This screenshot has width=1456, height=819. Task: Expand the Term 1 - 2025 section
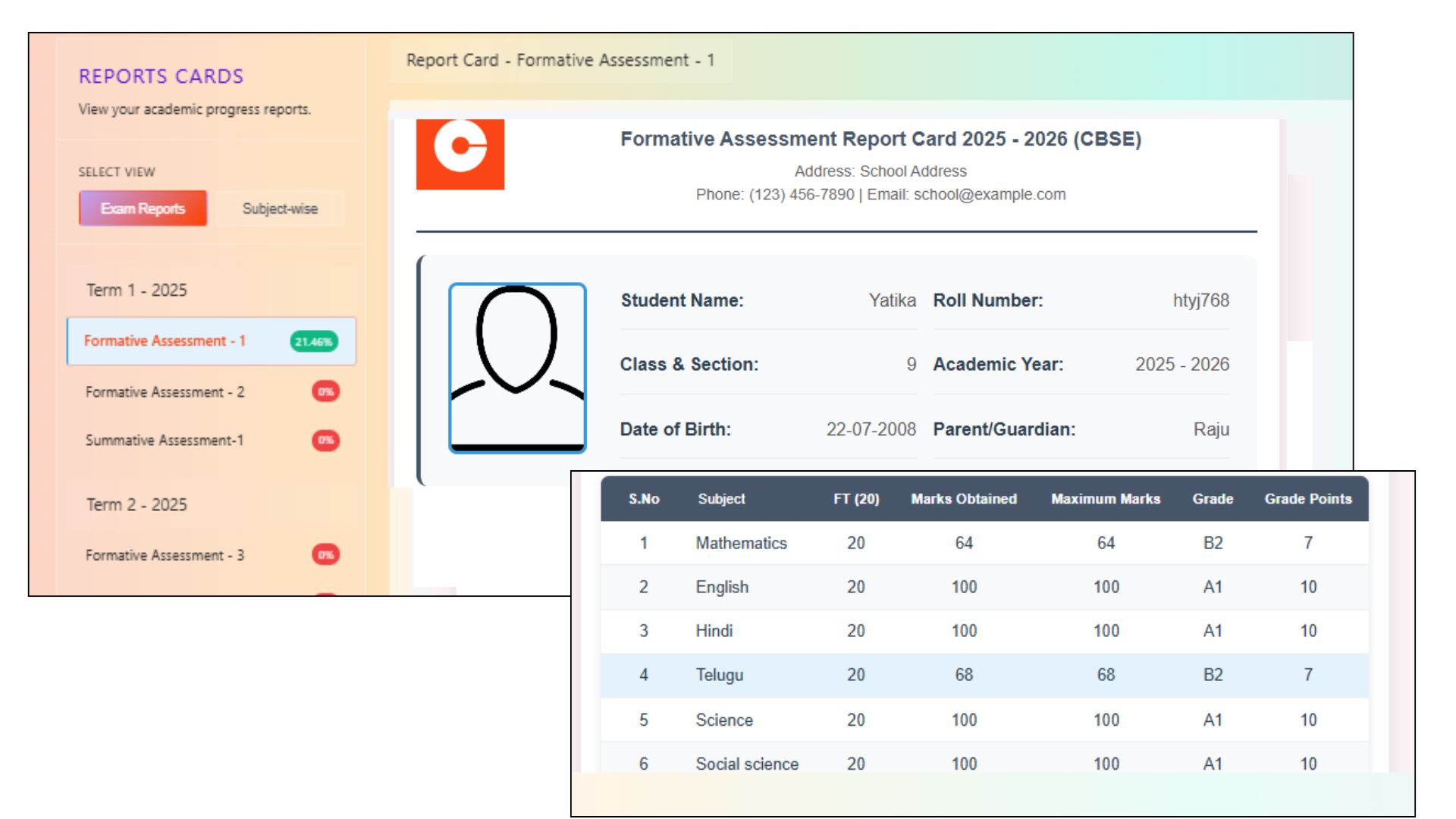coord(136,290)
